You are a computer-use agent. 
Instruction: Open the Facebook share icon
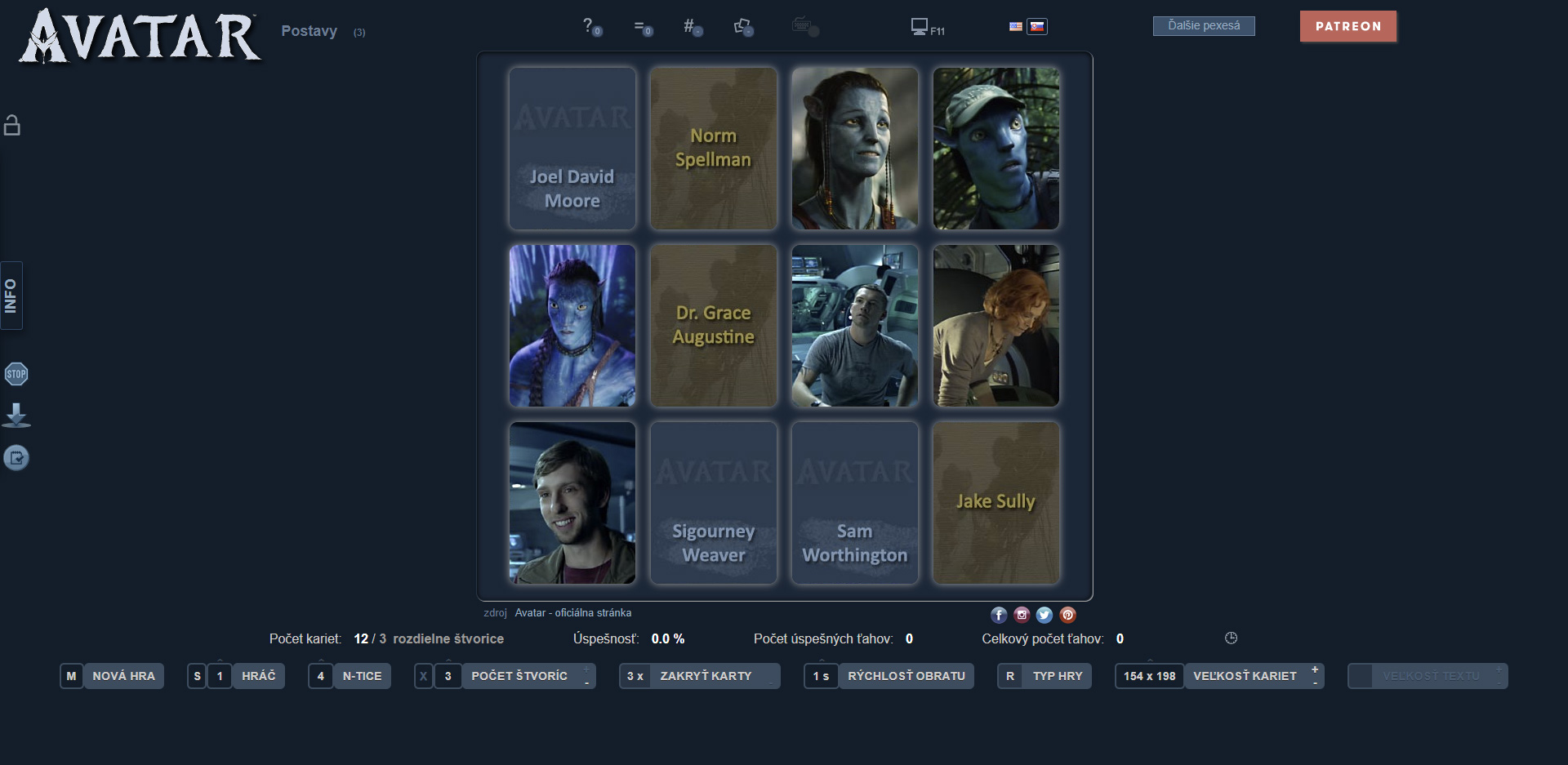pos(999,615)
